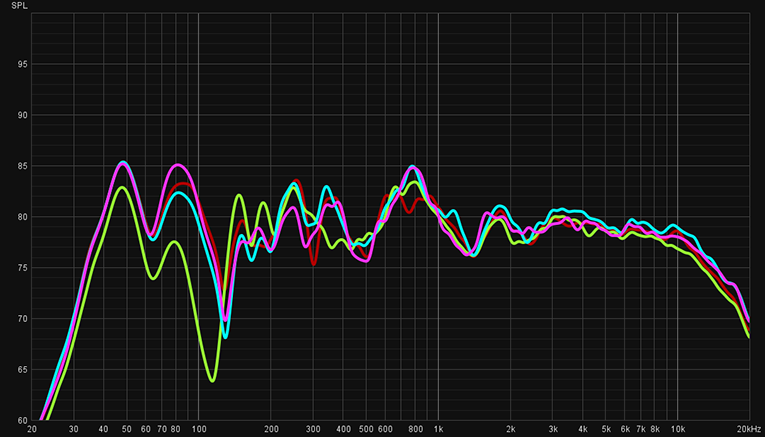The height and width of the screenshot is (437, 765).
Task: Select the 6k label on the frequency axis
Action: (625, 429)
